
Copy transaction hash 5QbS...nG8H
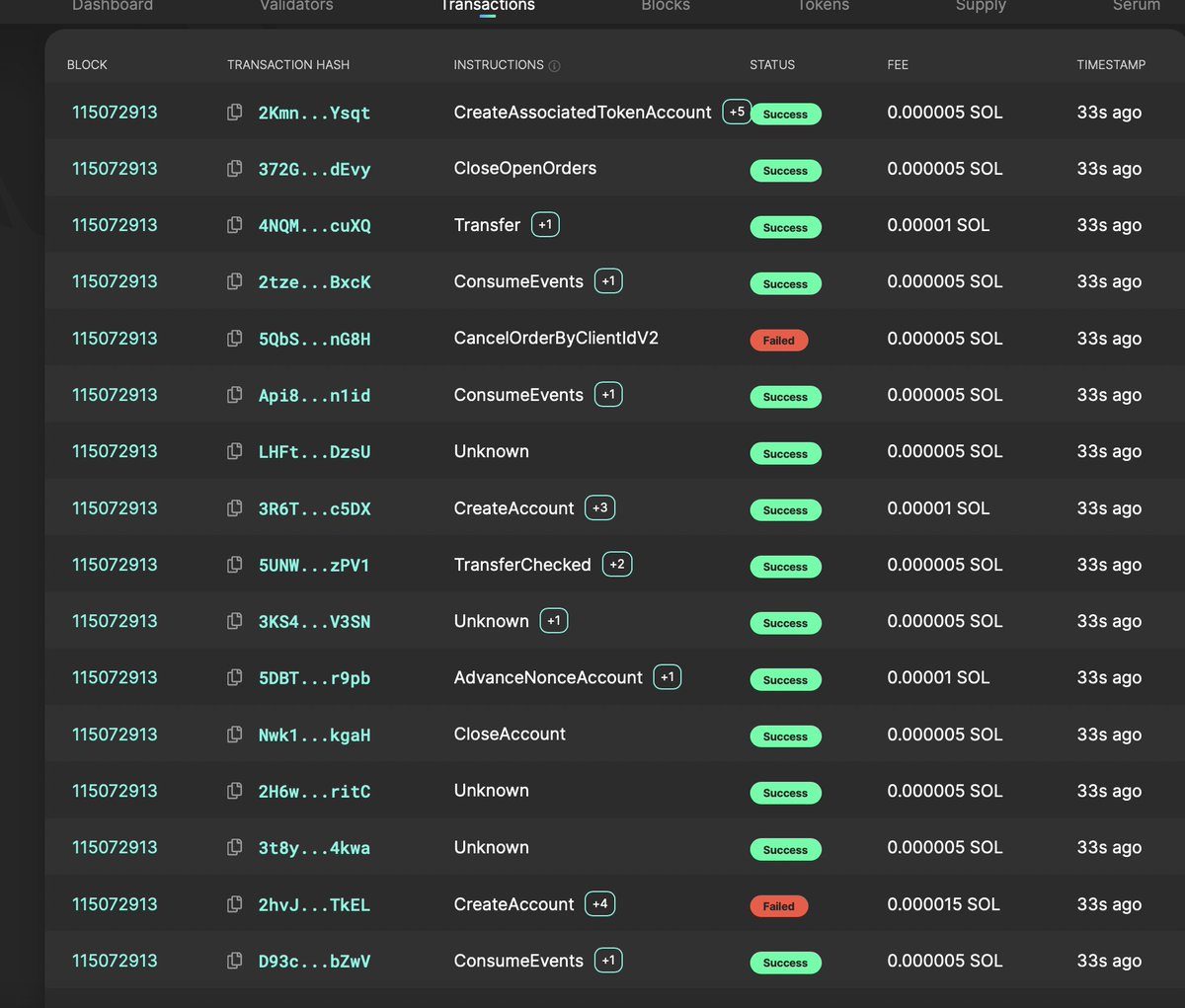[235, 339]
